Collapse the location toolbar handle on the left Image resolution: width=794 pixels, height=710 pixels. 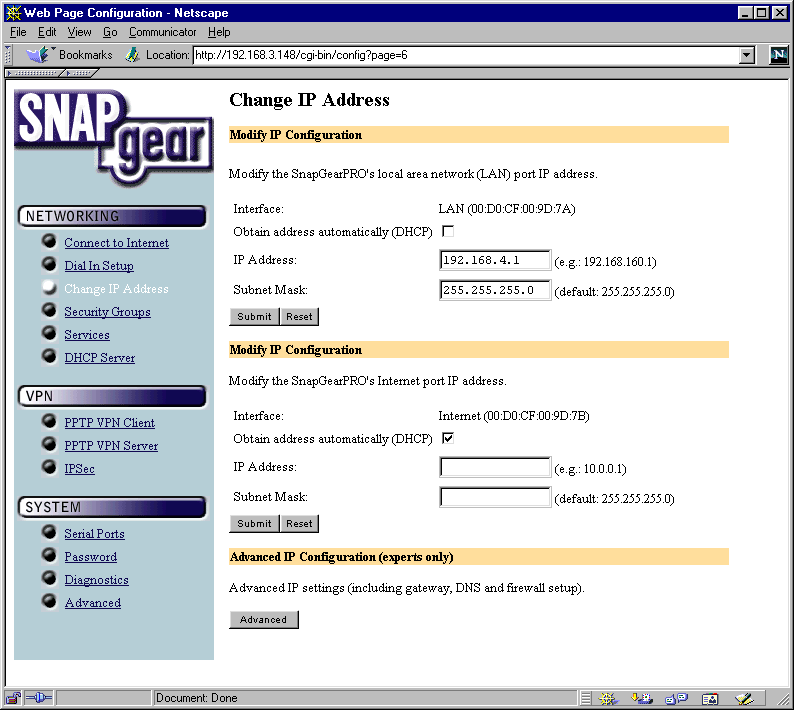pos(8,55)
